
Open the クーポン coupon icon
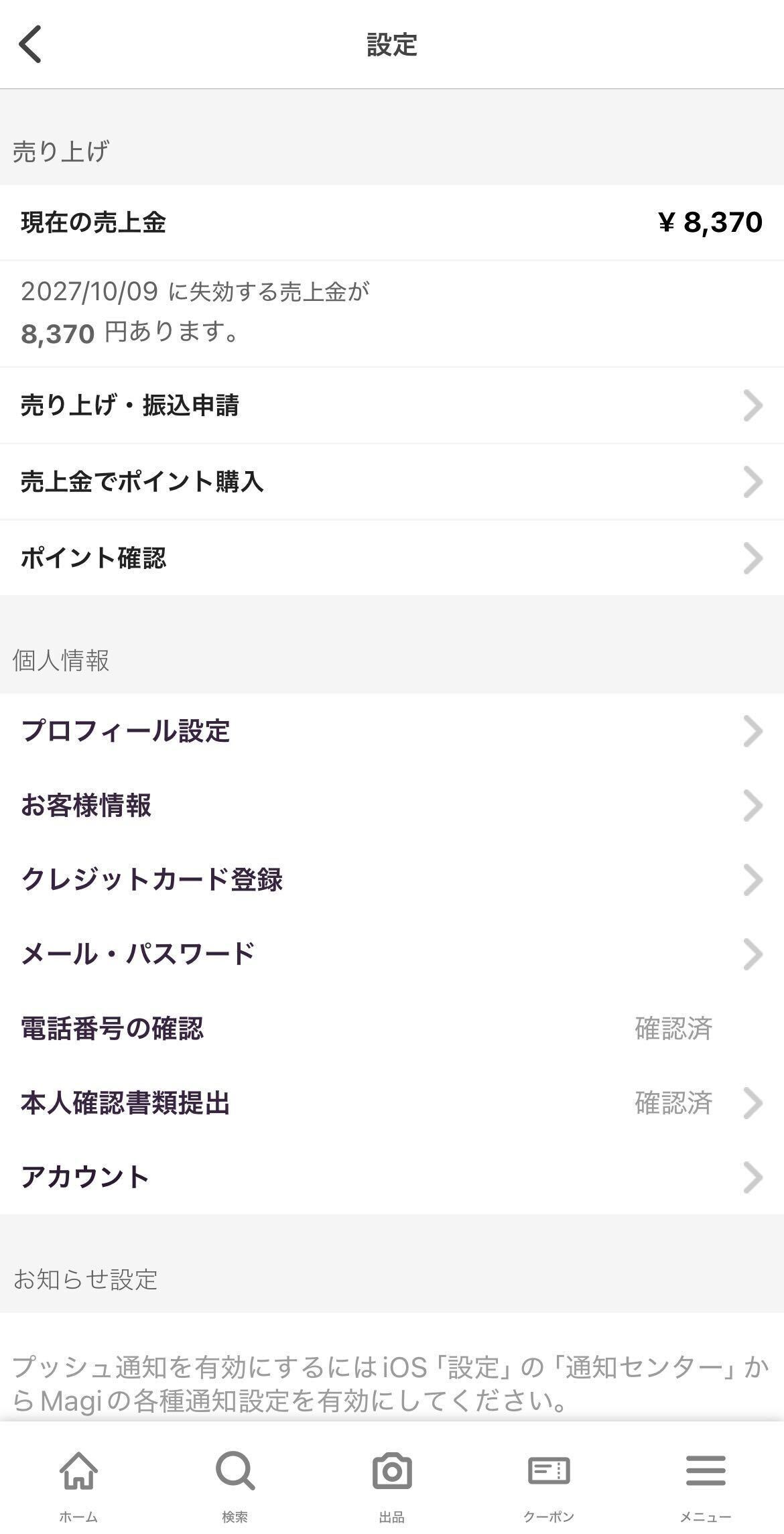click(x=549, y=1471)
